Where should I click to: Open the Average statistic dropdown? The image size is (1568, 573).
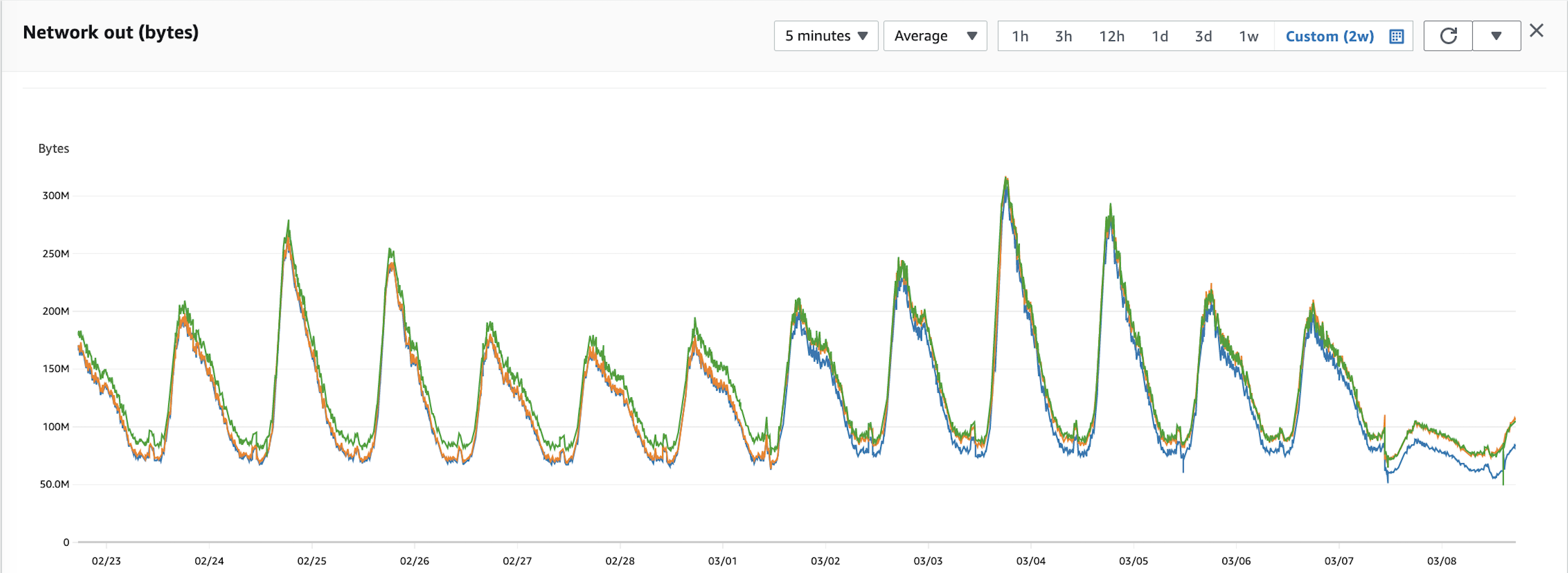click(x=935, y=36)
